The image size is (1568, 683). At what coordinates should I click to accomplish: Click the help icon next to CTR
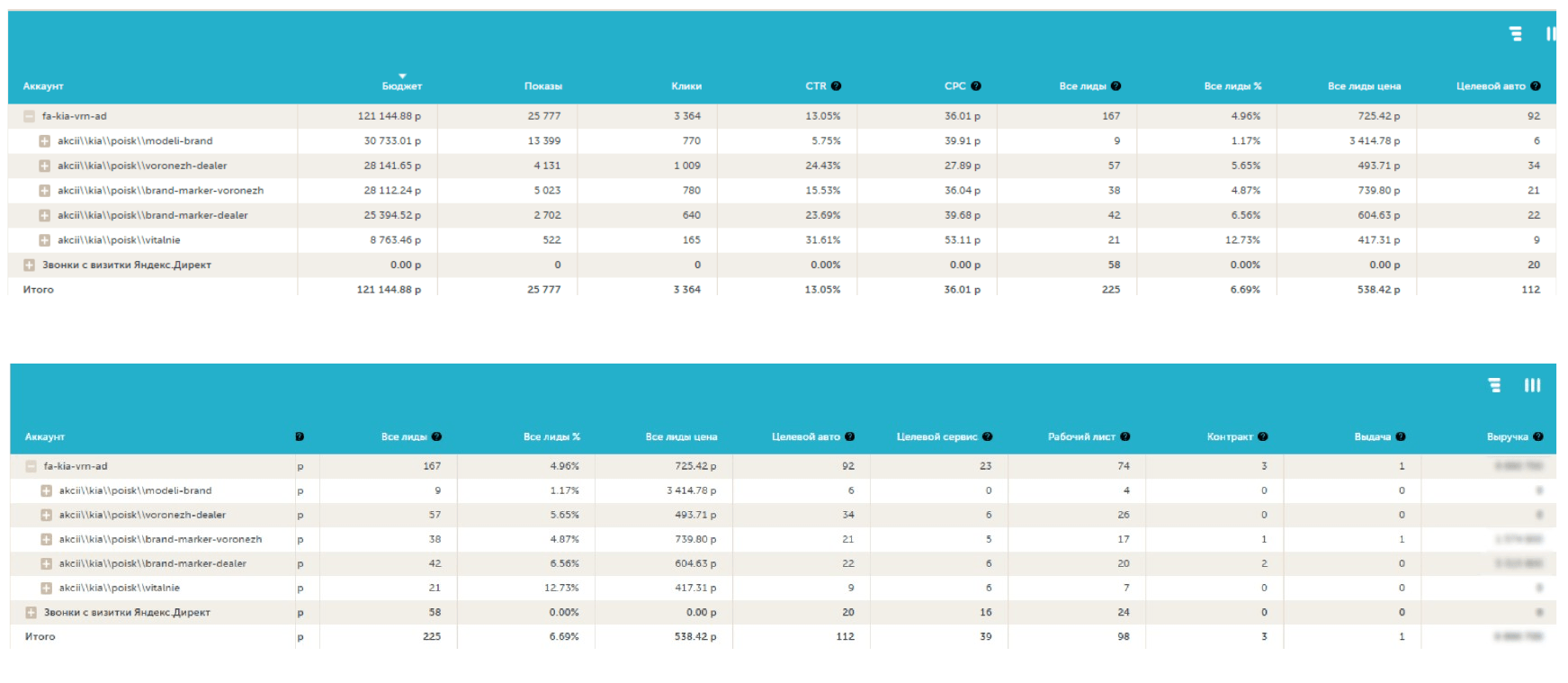pyautogui.click(x=836, y=86)
